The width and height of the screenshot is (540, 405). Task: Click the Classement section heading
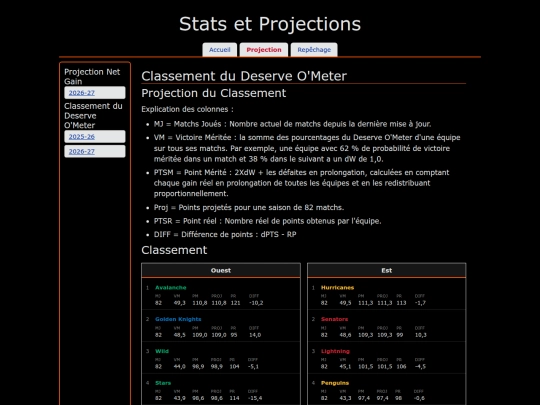174,250
